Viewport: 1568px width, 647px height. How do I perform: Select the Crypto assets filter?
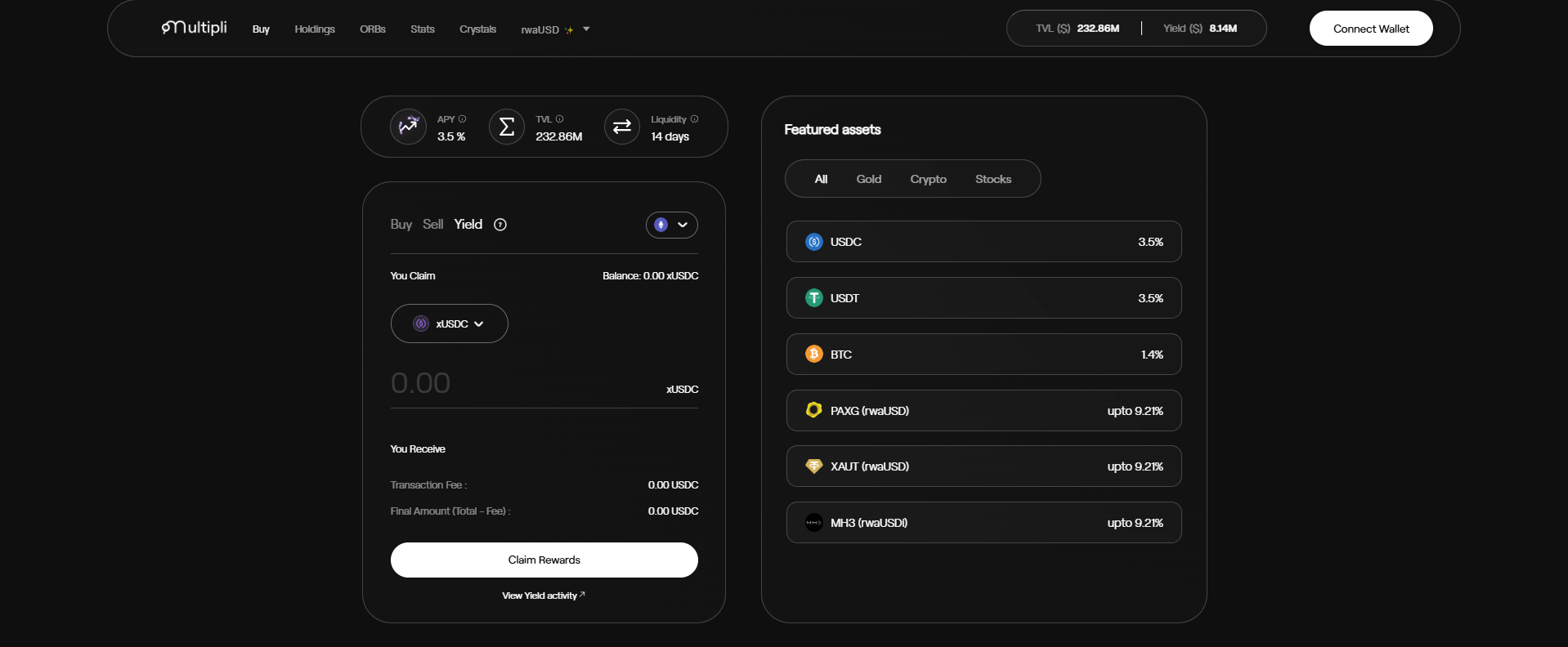point(929,179)
